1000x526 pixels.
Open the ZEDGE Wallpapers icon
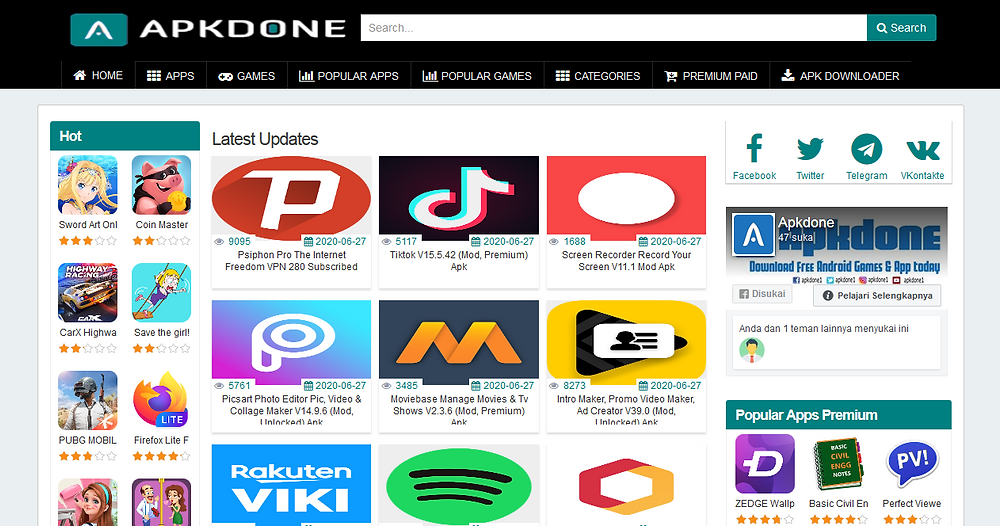(765, 464)
